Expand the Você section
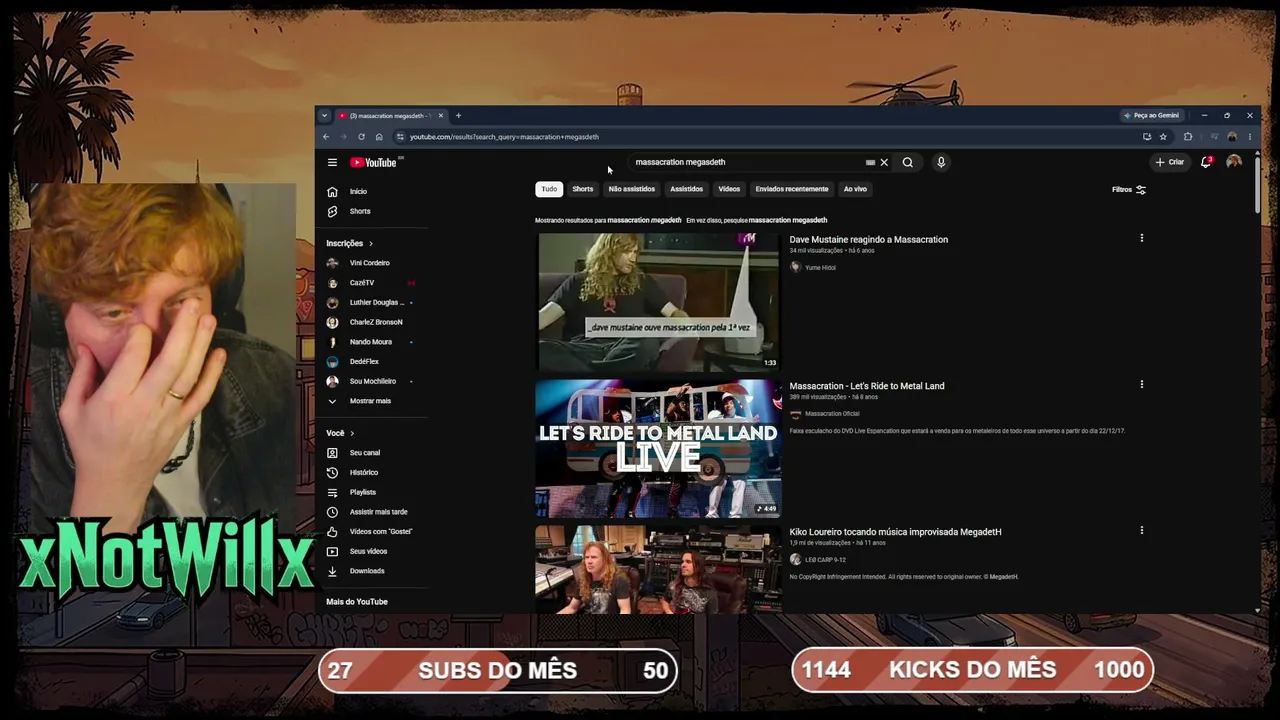 [340, 433]
